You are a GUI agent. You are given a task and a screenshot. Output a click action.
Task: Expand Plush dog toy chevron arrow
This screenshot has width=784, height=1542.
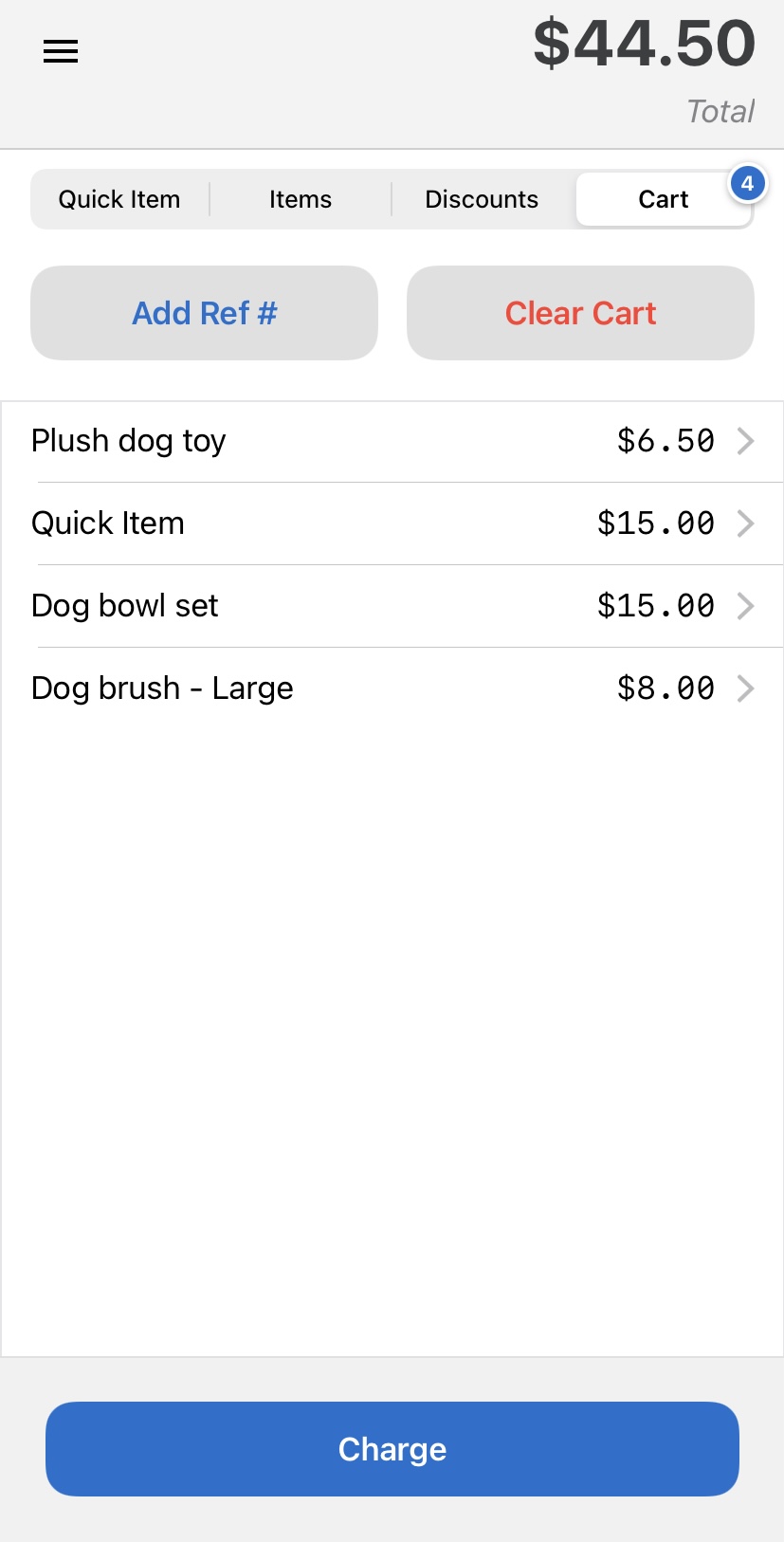[x=746, y=441]
